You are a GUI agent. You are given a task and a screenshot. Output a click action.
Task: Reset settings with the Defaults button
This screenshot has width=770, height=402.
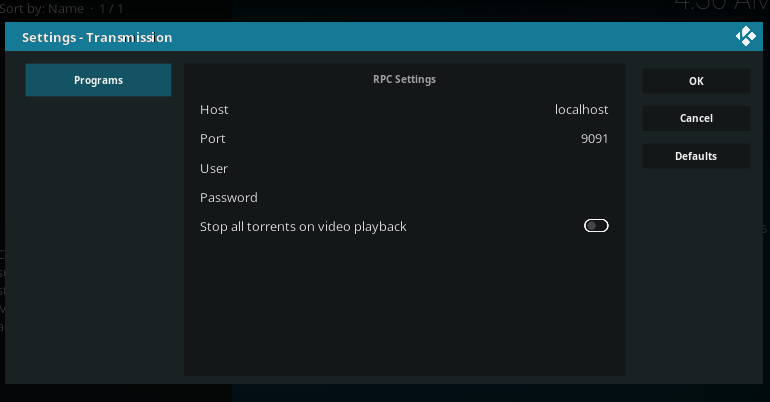(x=696, y=156)
